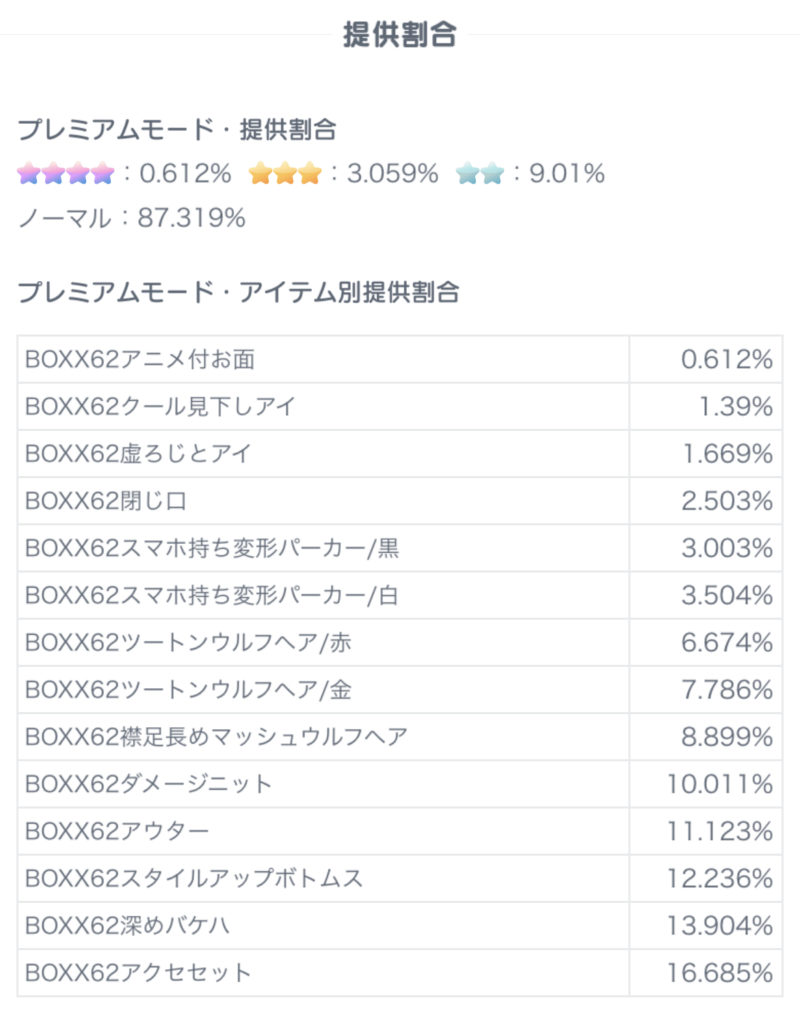Click the four-star purple rarity icon

tap(66, 174)
